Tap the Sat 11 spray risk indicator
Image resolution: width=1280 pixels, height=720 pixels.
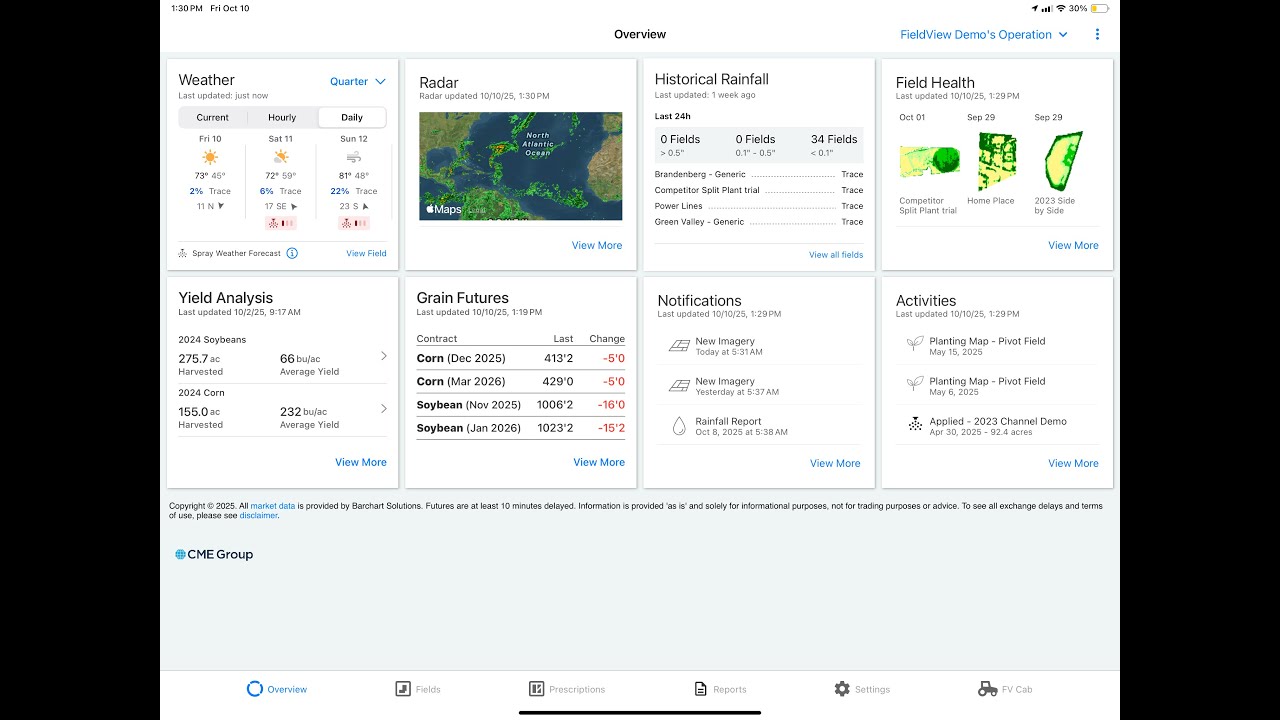click(x=281, y=223)
